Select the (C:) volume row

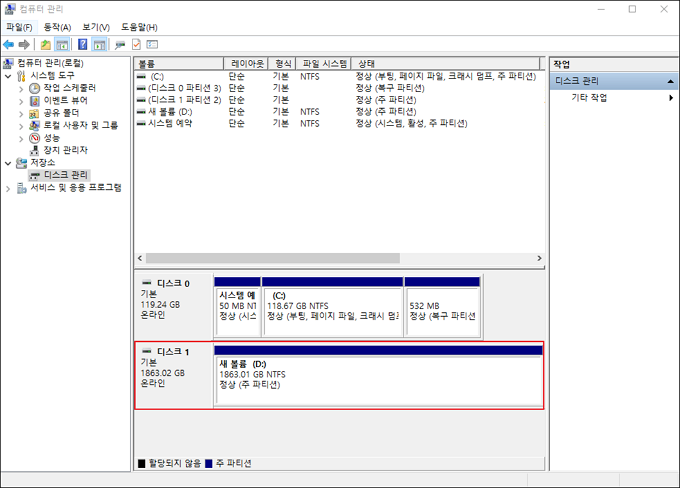(338, 76)
